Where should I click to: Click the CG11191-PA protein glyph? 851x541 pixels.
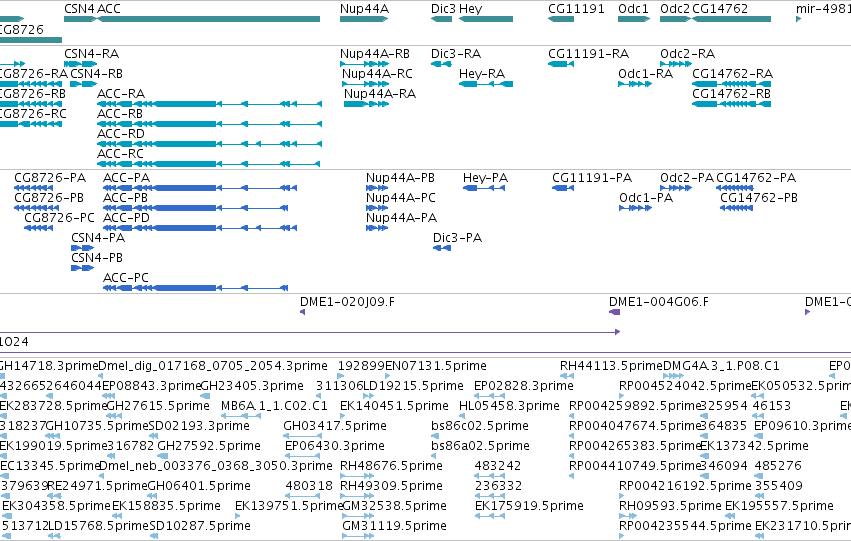[x=563, y=188]
